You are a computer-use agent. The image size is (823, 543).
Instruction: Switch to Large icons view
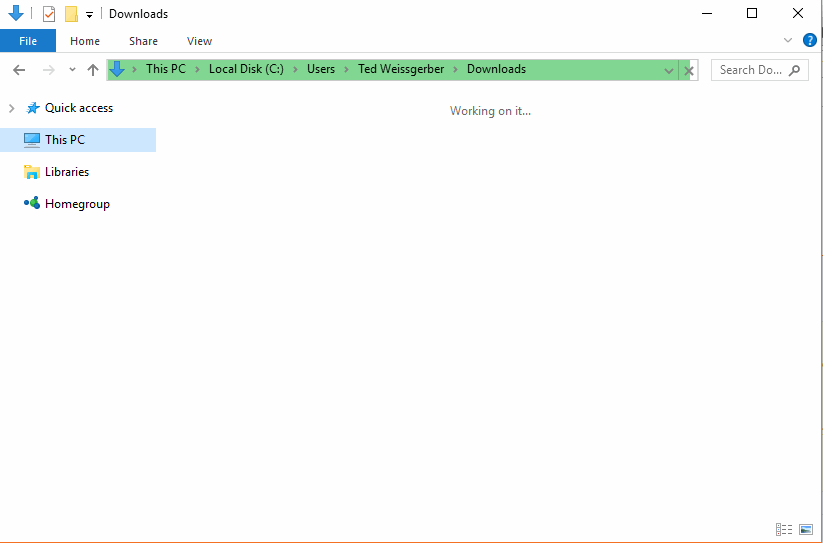806,529
